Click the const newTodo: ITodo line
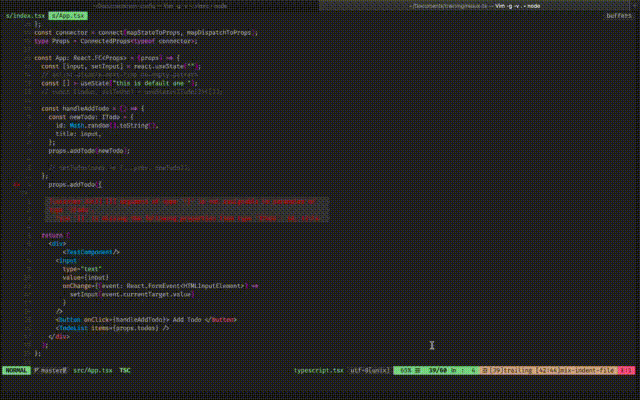 (91, 117)
